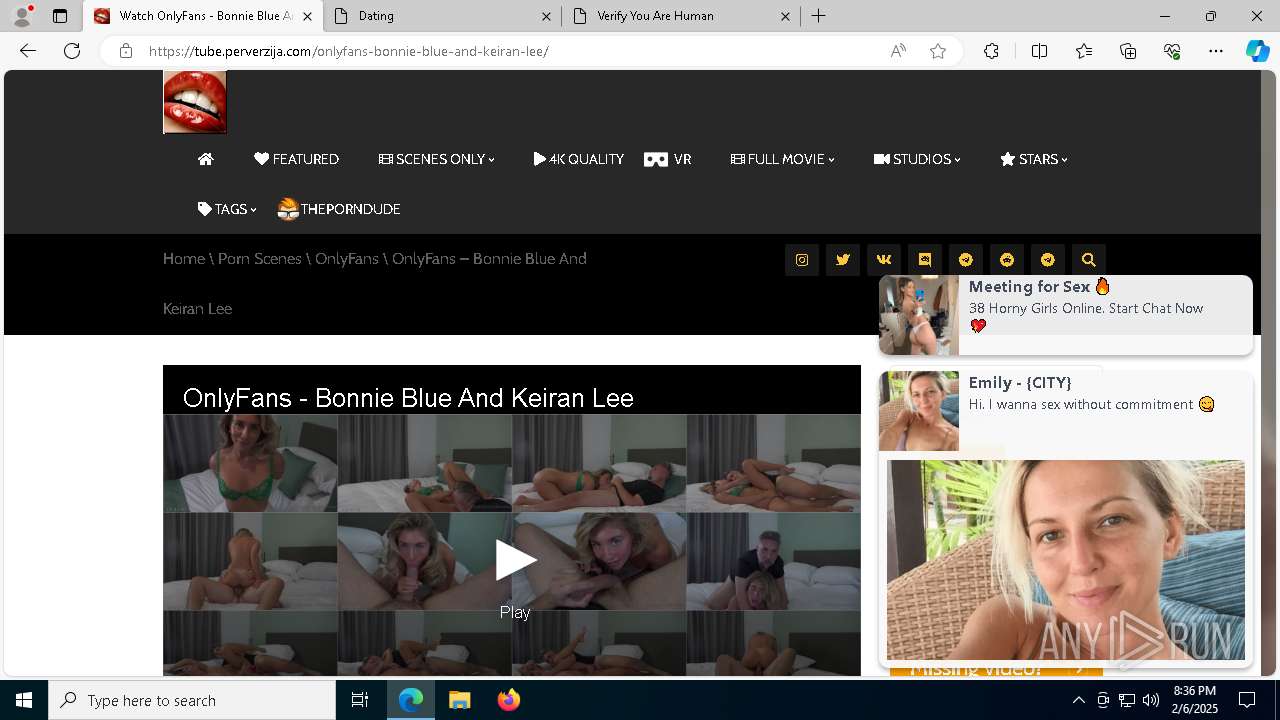This screenshot has width=1280, height=720.
Task: Show hidden system tray icons
Action: [x=1078, y=700]
